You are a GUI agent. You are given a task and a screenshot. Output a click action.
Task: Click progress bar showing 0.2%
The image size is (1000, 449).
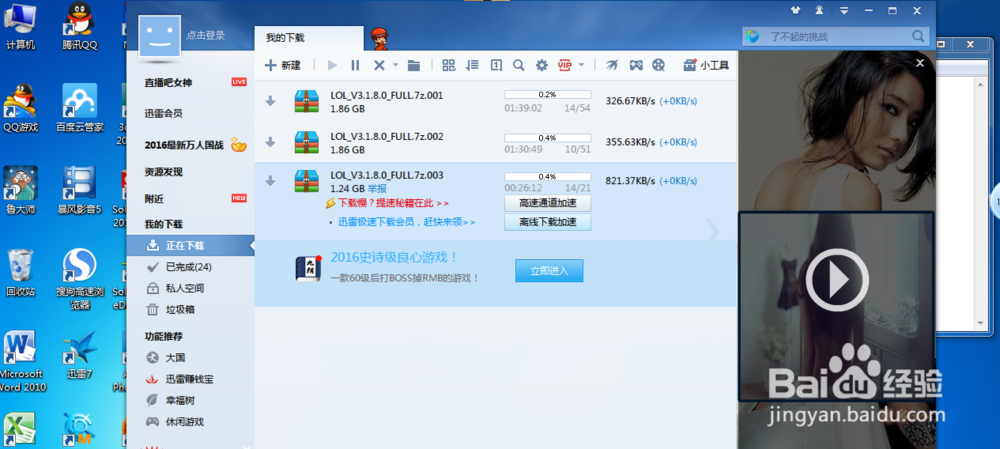click(x=547, y=94)
